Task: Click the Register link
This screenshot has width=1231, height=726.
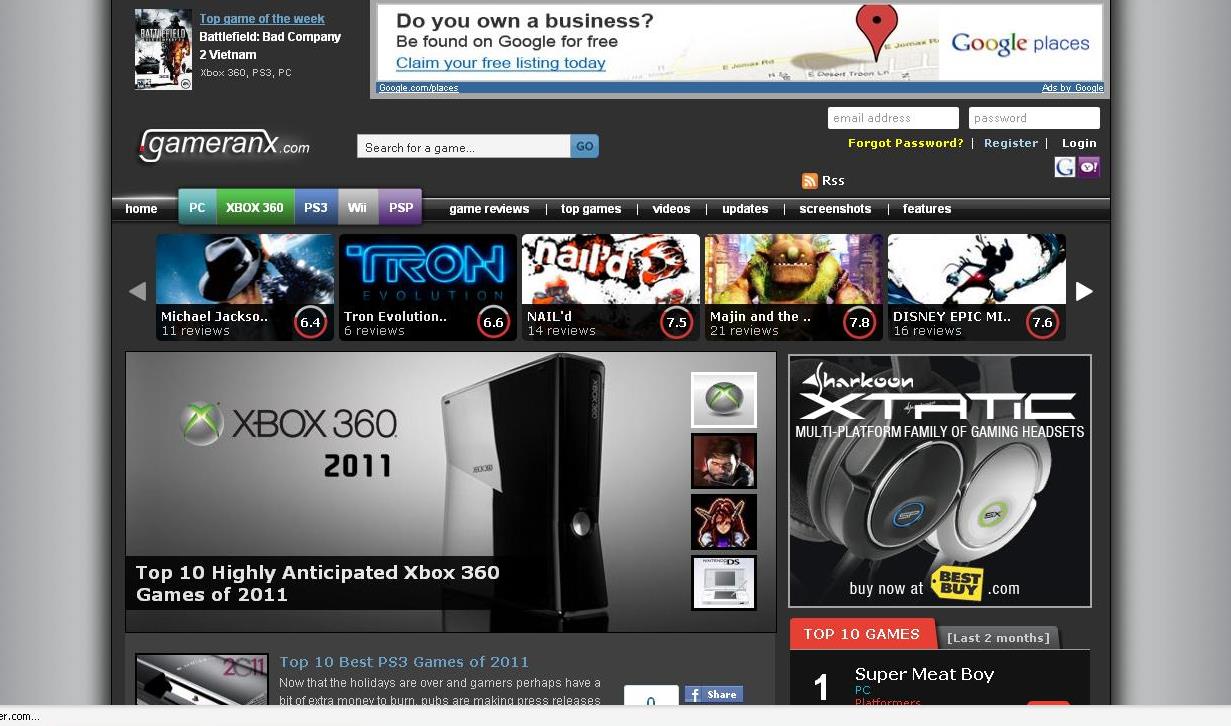Action: (x=1011, y=143)
